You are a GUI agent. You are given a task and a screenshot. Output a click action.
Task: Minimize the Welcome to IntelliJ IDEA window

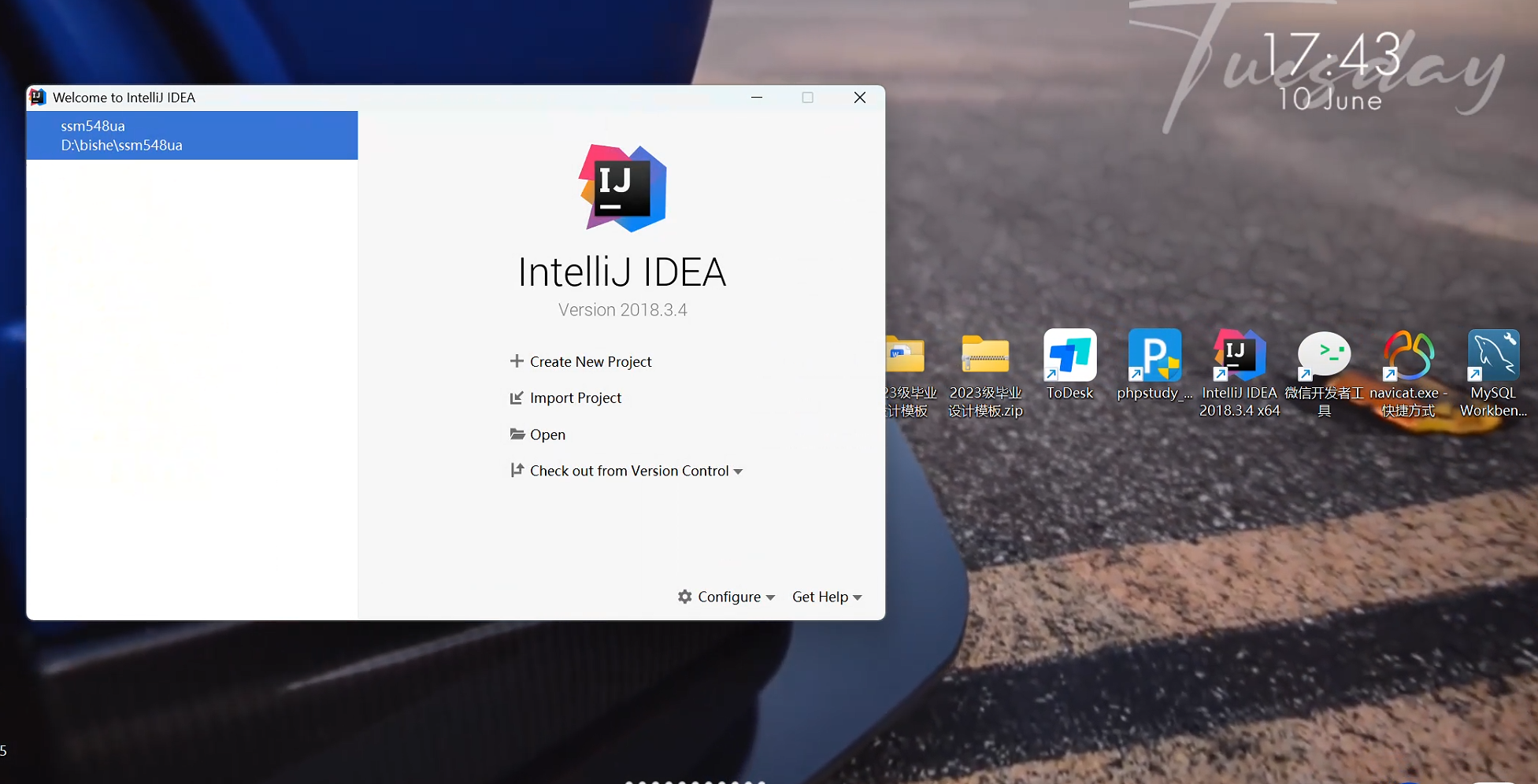[x=757, y=97]
